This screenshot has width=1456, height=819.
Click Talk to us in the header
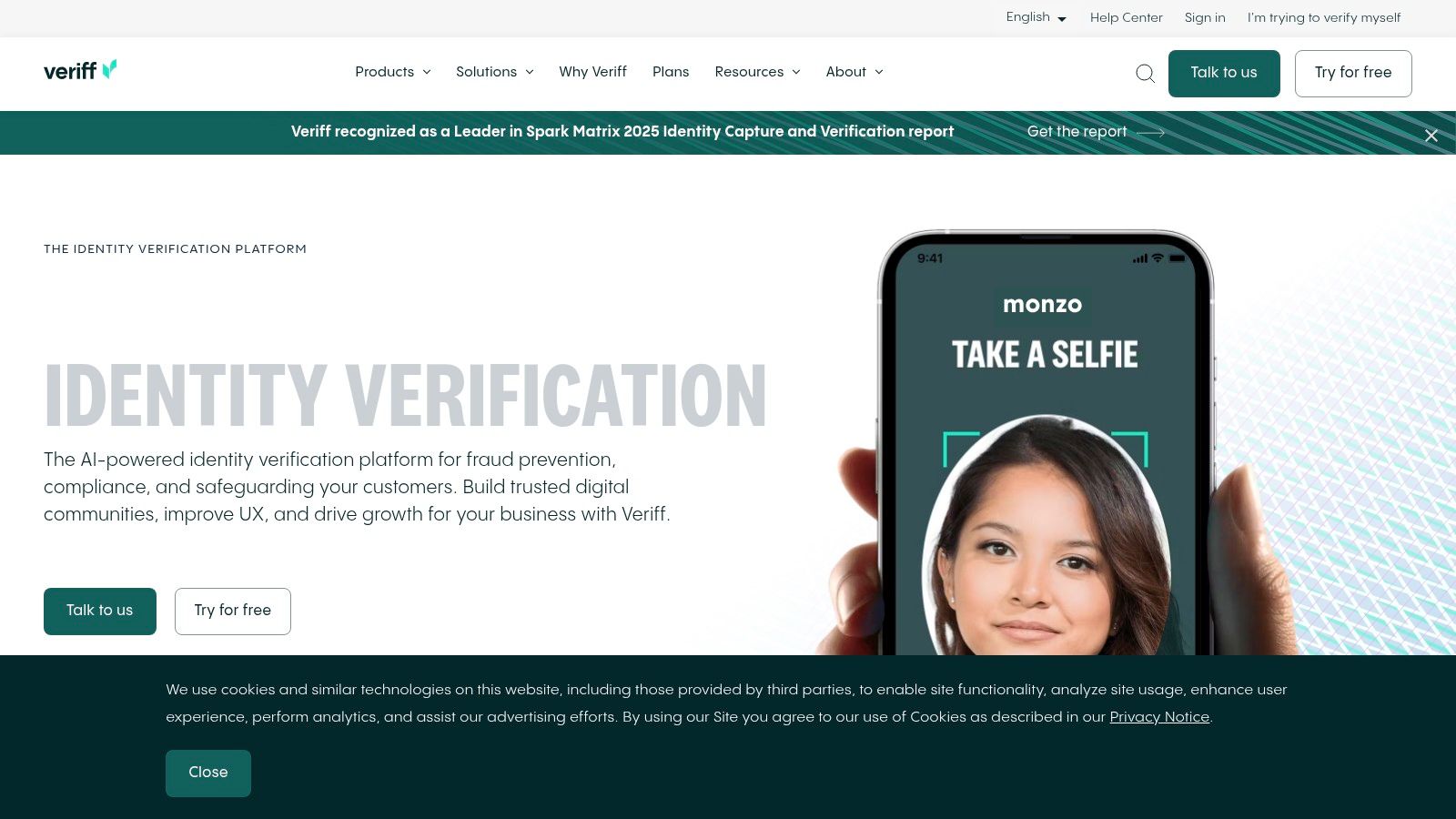pos(1224,73)
